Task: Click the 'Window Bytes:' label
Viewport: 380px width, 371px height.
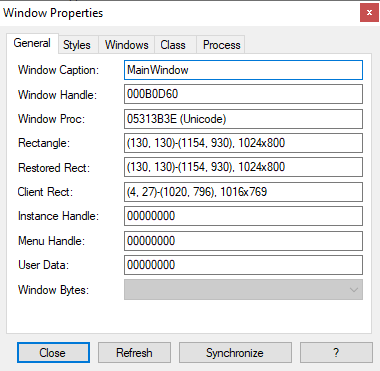Action: (53, 290)
